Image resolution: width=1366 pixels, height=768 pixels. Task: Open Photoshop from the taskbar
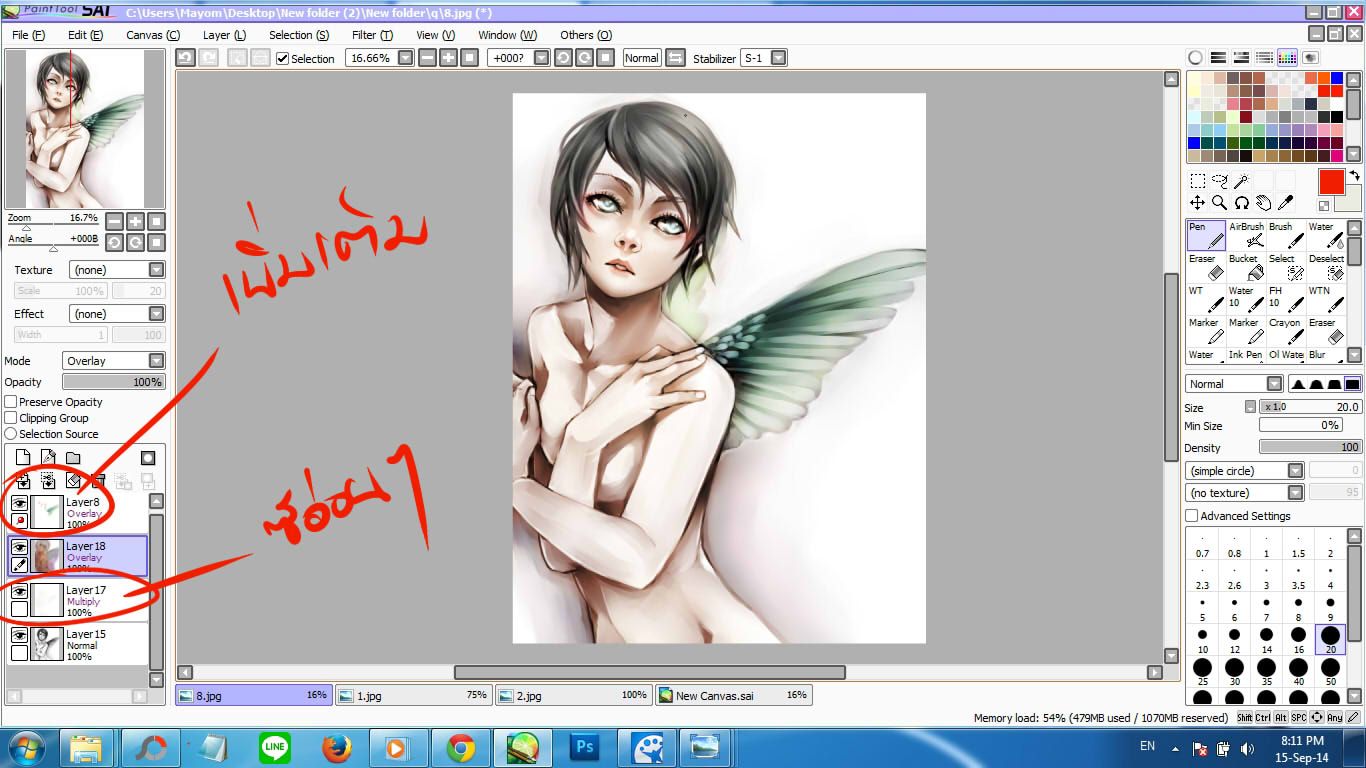583,747
